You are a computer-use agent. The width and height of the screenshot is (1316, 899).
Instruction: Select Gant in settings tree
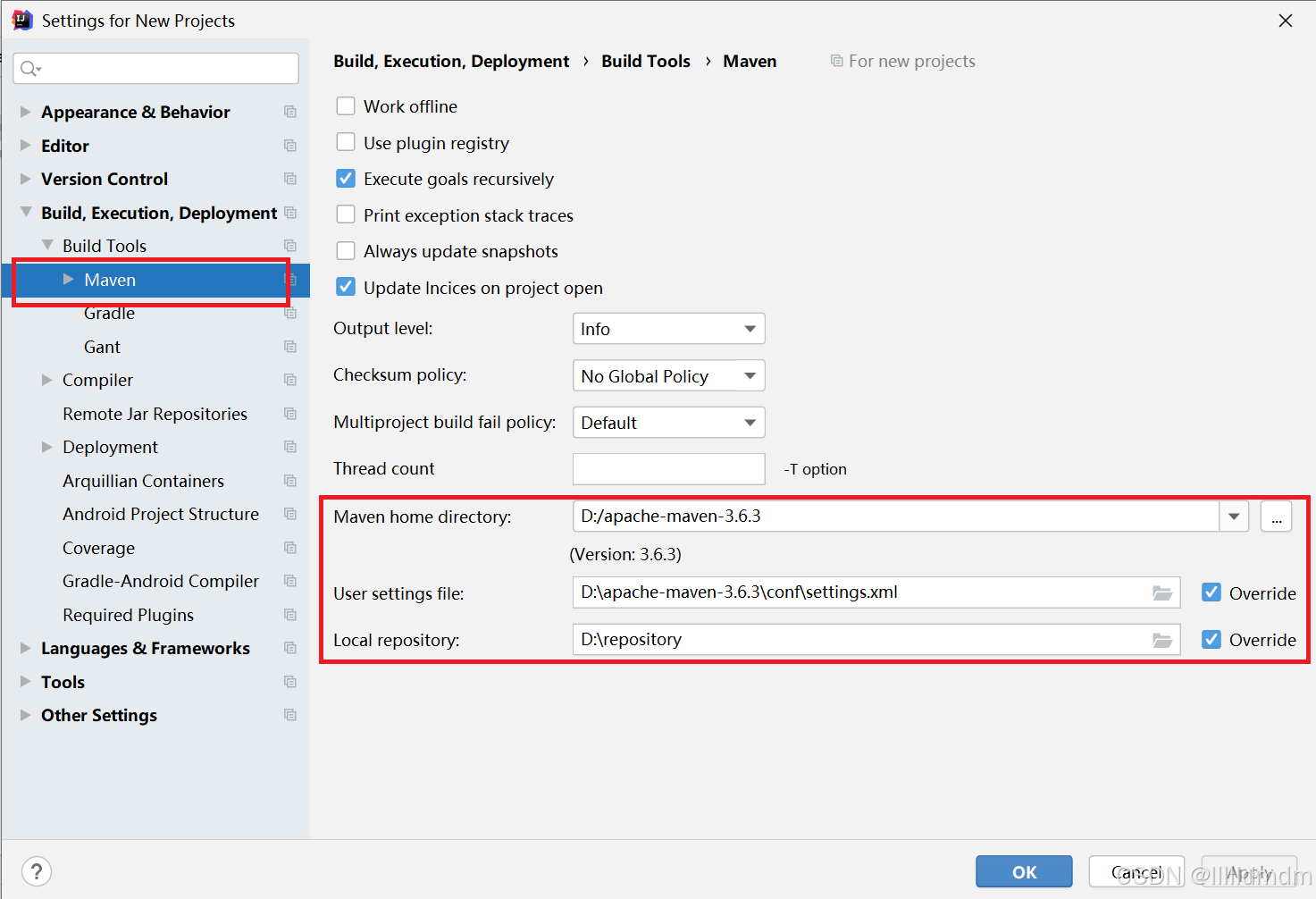pyautogui.click(x=102, y=347)
